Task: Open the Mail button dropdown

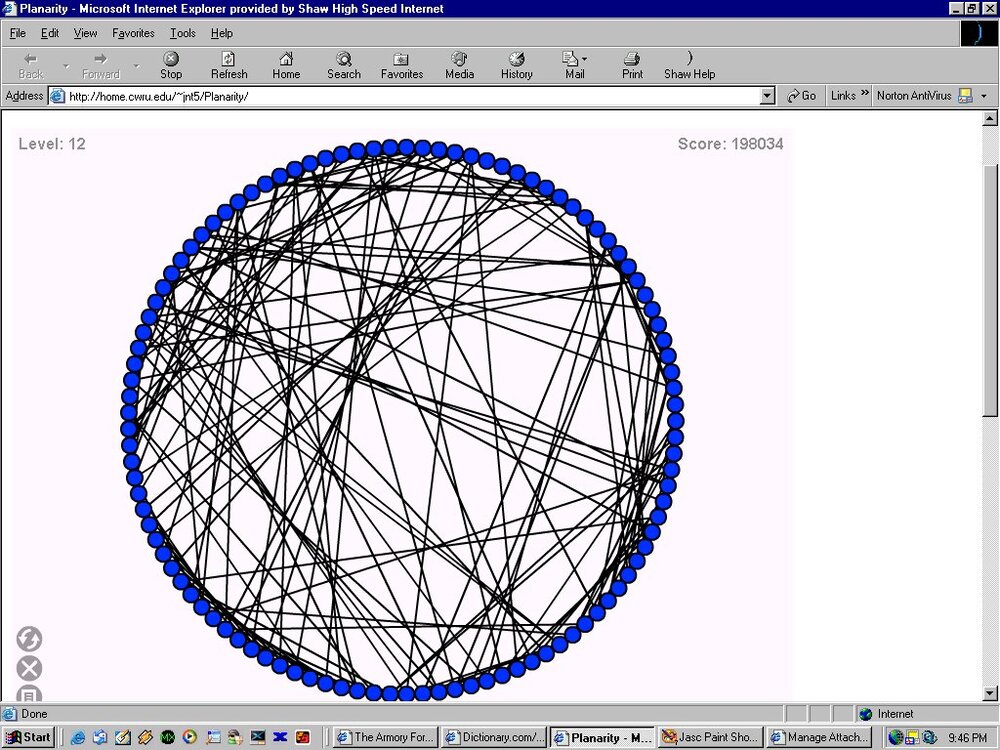Action: (x=585, y=59)
